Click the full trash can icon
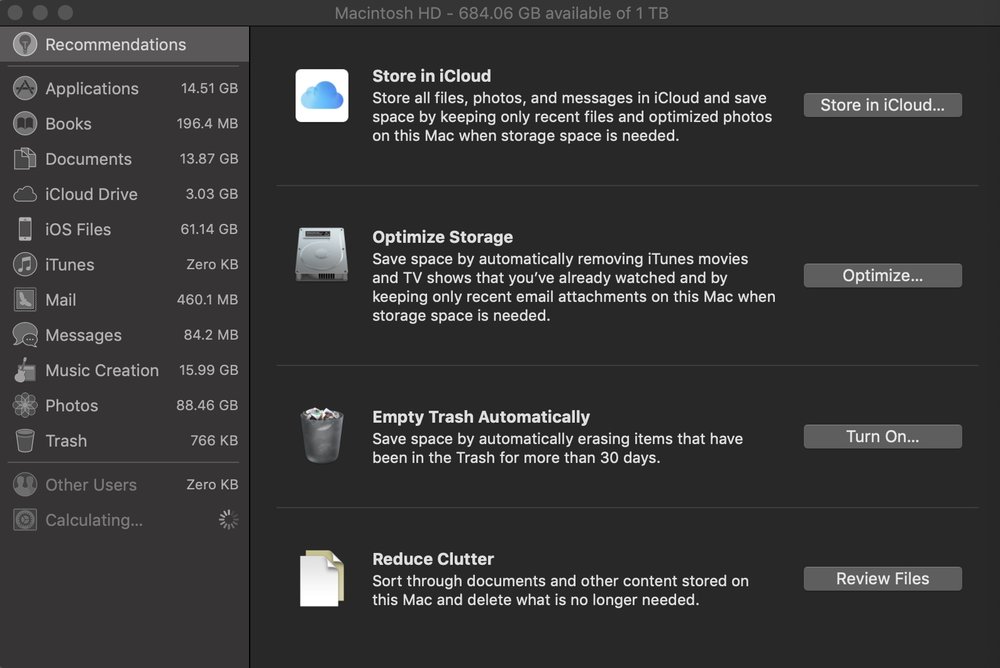Image resolution: width=1000 pixels, height=668 pixels. pyautogui.click(x=321, y=435)
